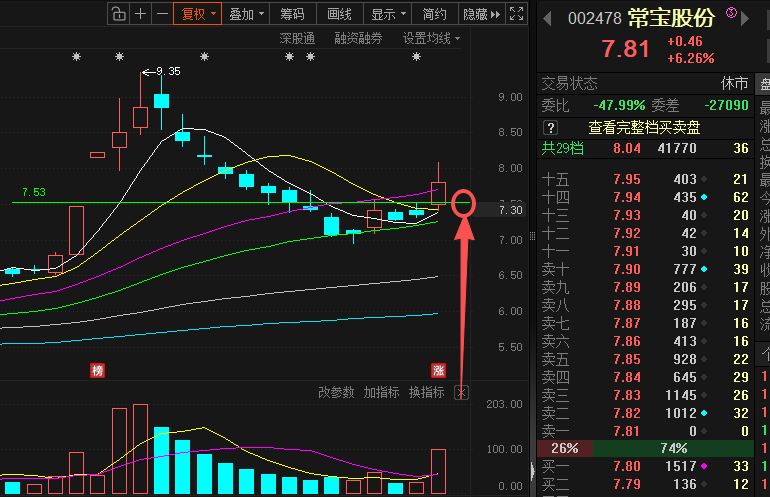The image size is (770, 497).
Task: Click the 7.53 price line label
Action: click(x=34, y=192)
